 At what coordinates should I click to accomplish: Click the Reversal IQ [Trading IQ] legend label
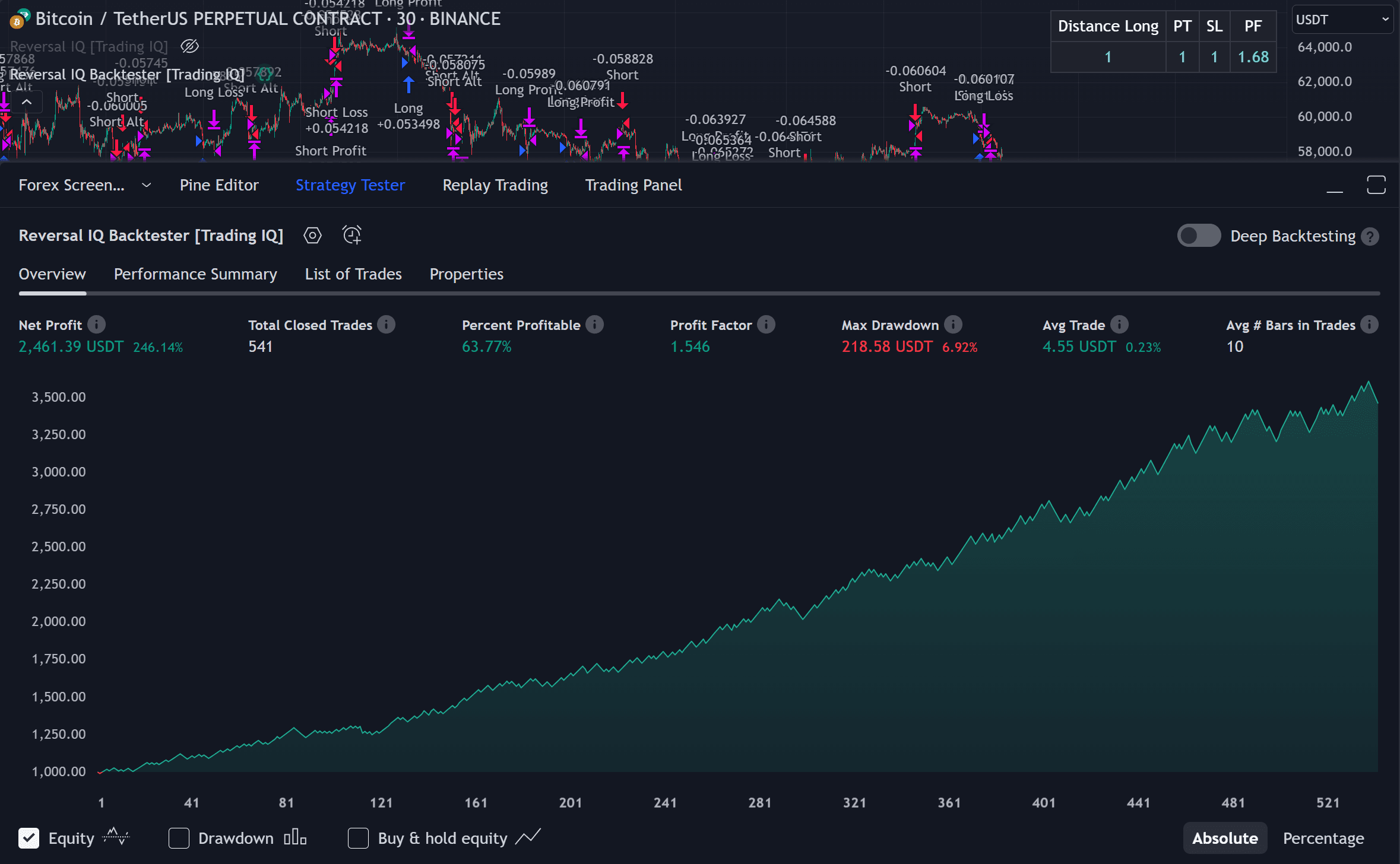89,46
